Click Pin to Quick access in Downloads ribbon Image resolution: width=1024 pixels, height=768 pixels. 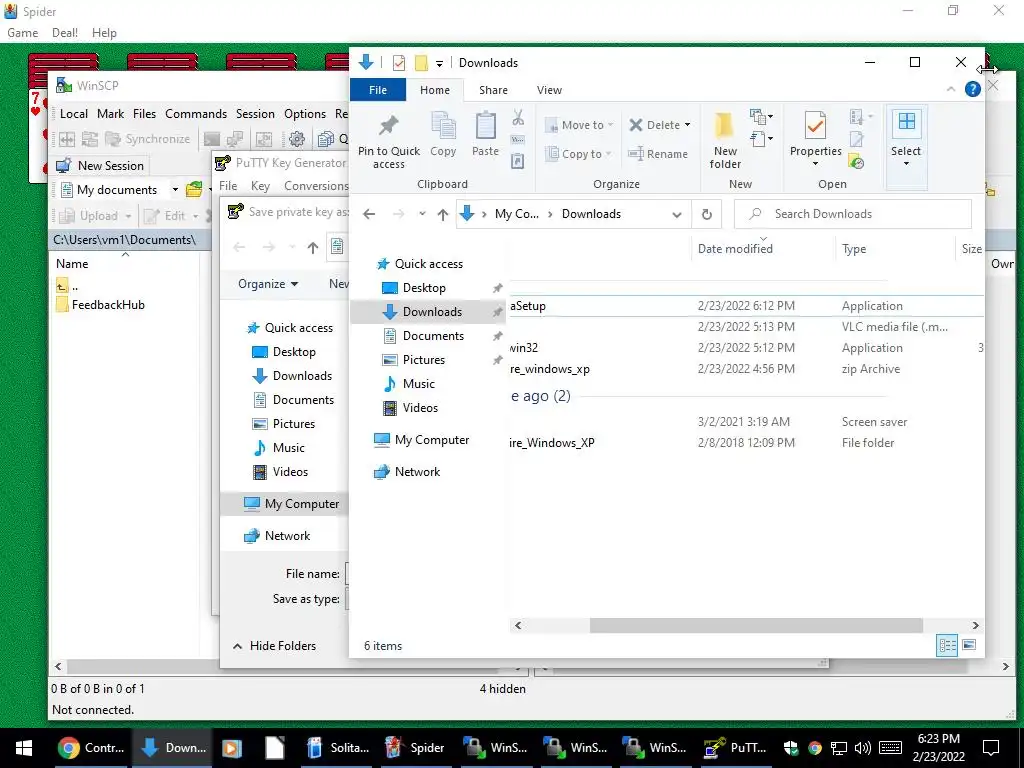pyautogui.click(x=389, y=140)
